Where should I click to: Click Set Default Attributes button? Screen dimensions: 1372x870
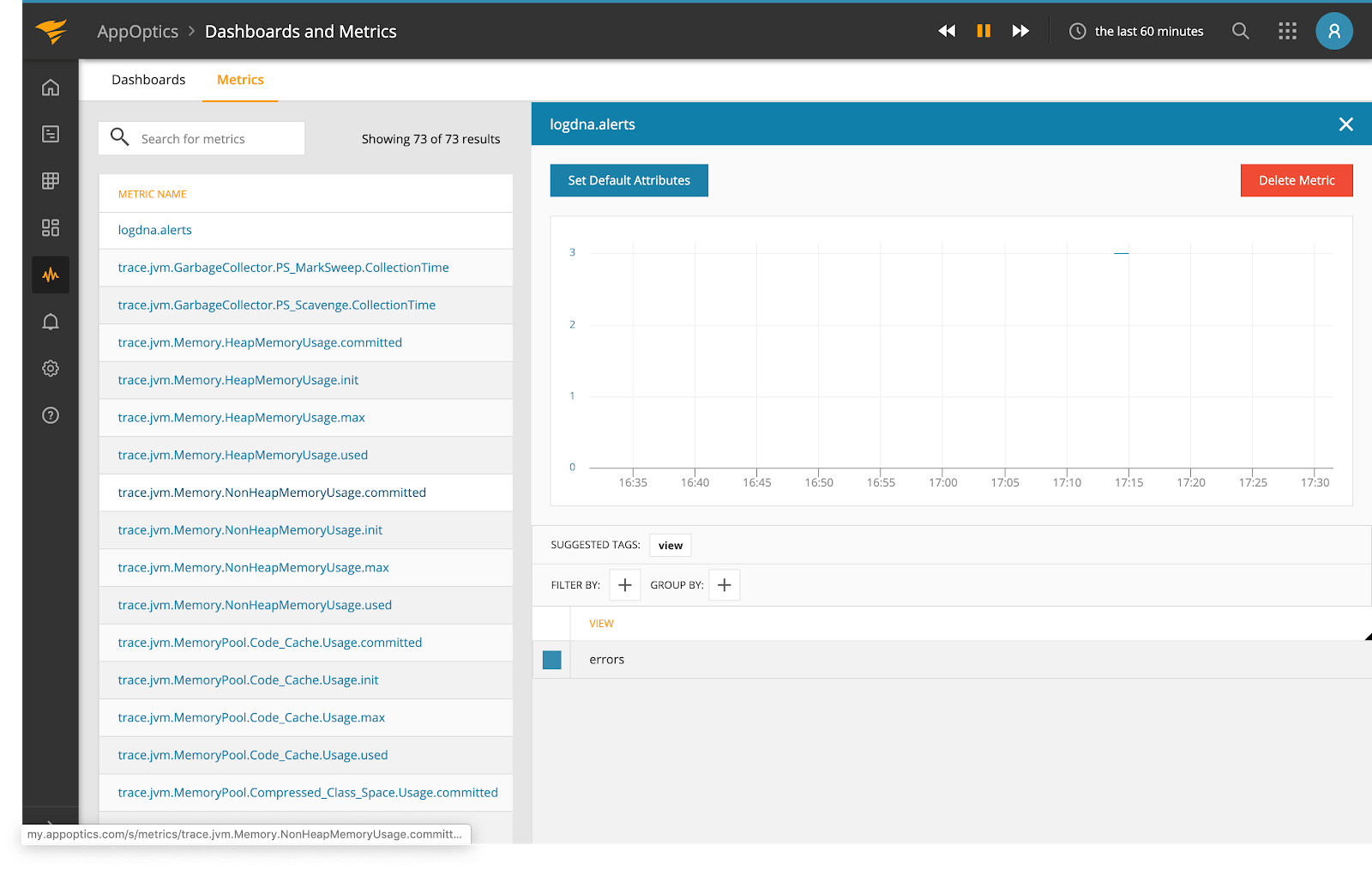(629, 180)
